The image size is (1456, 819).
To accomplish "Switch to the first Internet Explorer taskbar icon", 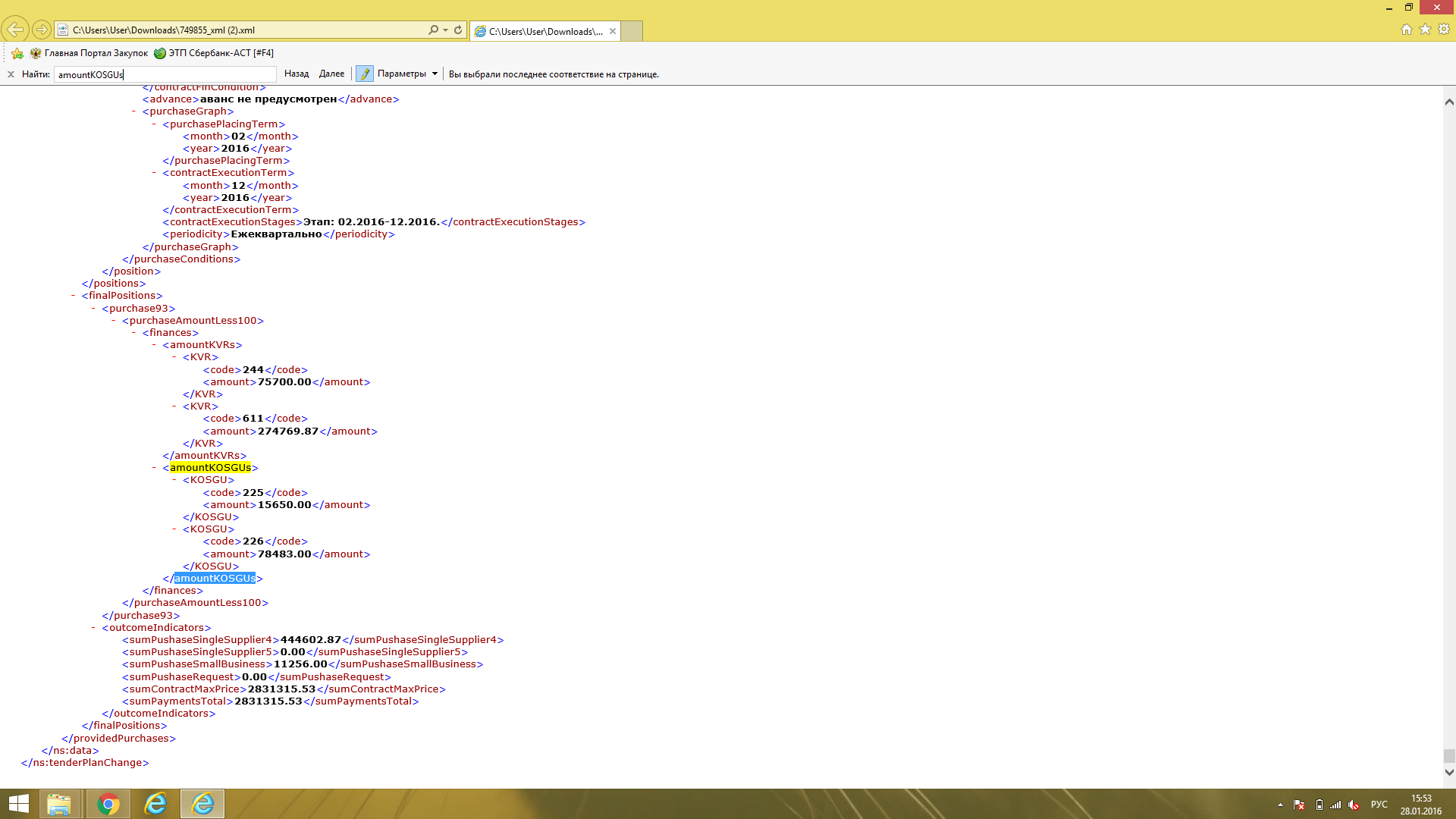I will click(x=155, y=804).
